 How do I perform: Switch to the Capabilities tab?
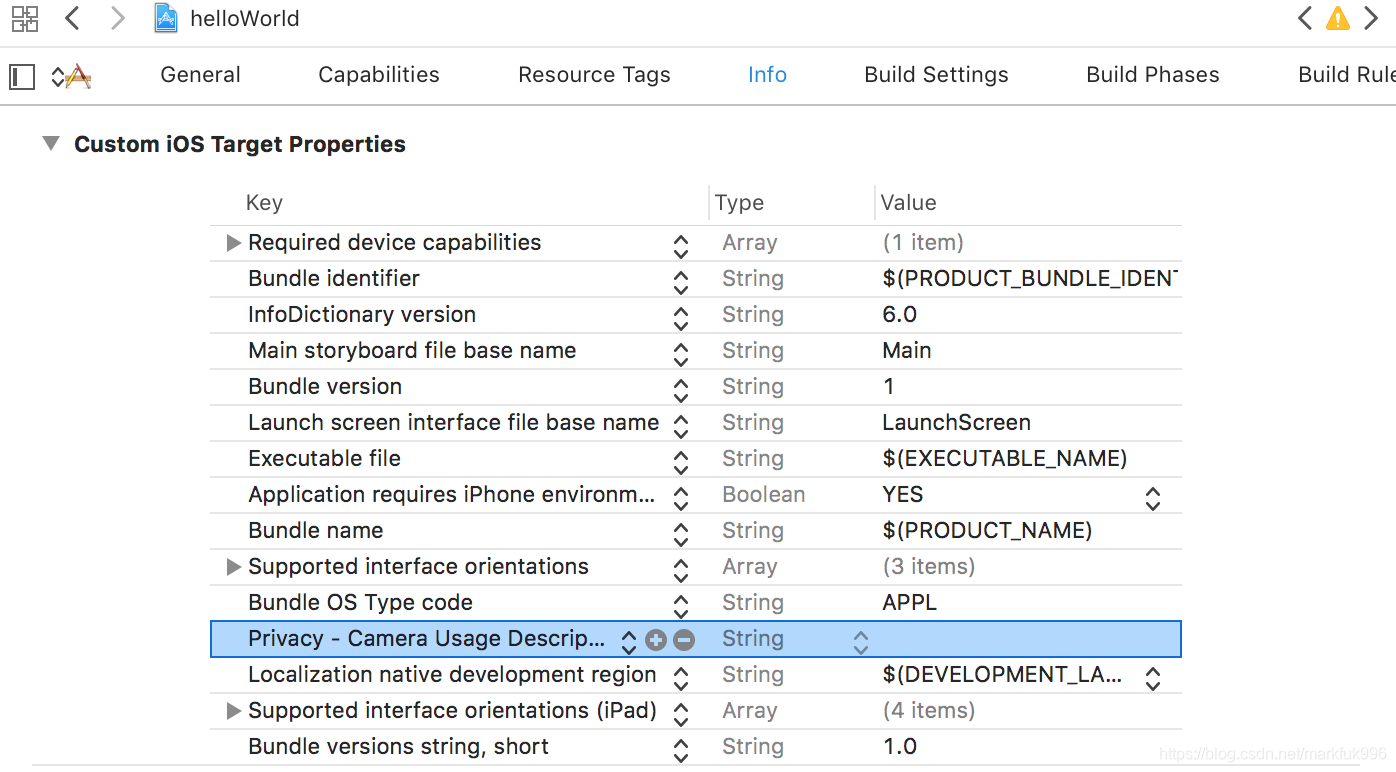pyautogui.click(x=378, y=75)
